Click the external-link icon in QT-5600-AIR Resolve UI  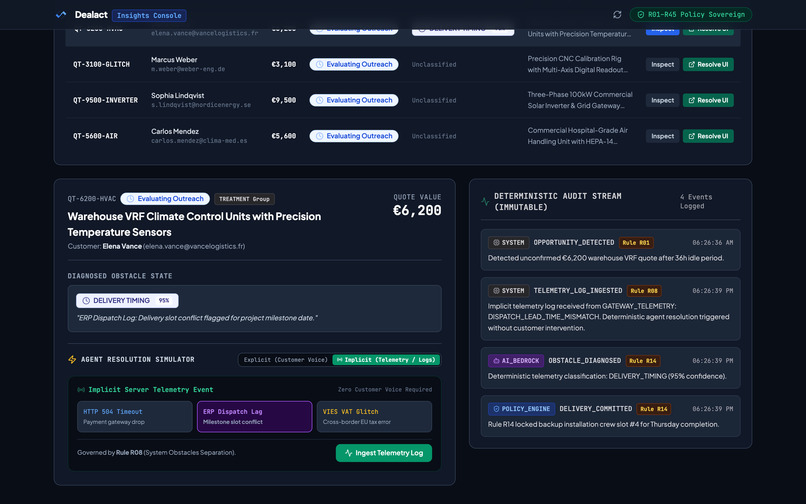pyautogui.click(x=691, y=136)
